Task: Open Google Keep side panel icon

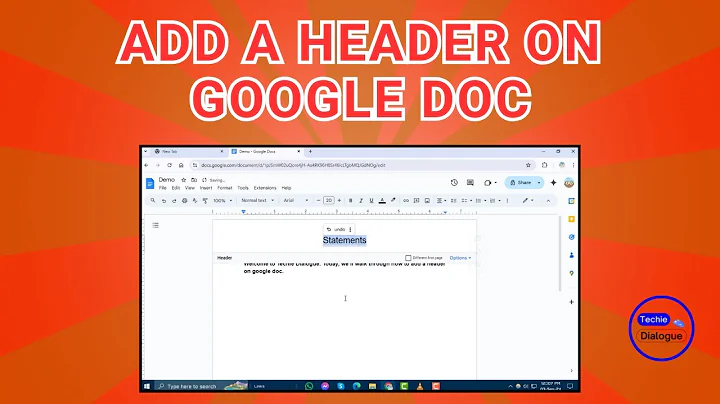Action: [571, 219]
